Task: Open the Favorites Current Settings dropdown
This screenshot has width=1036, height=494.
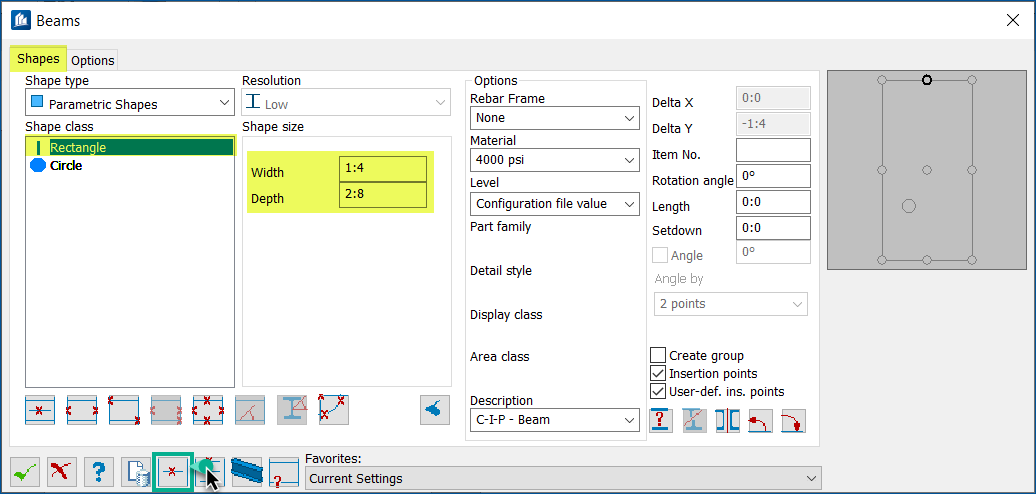Action: [x=562, y=478]
